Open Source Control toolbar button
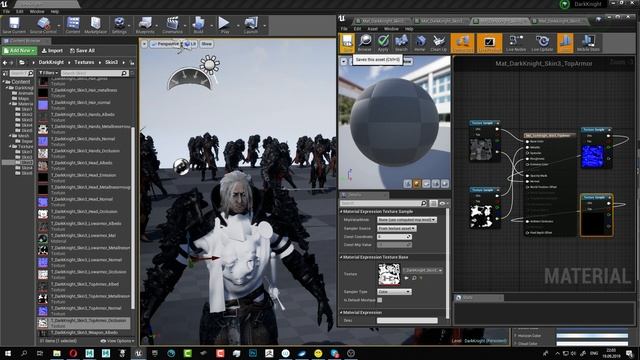Screen dimensions: 640x360 tap(43, 25)
